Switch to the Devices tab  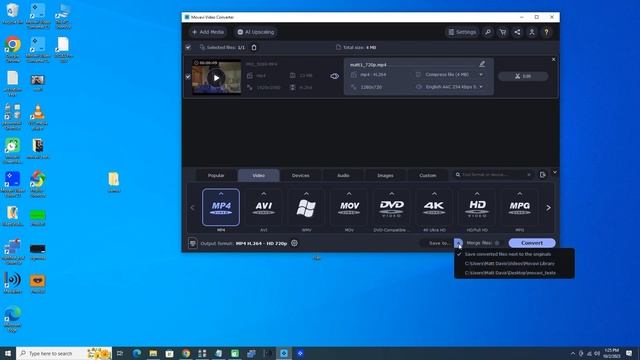pyautogui.click(x=301, y=175)
